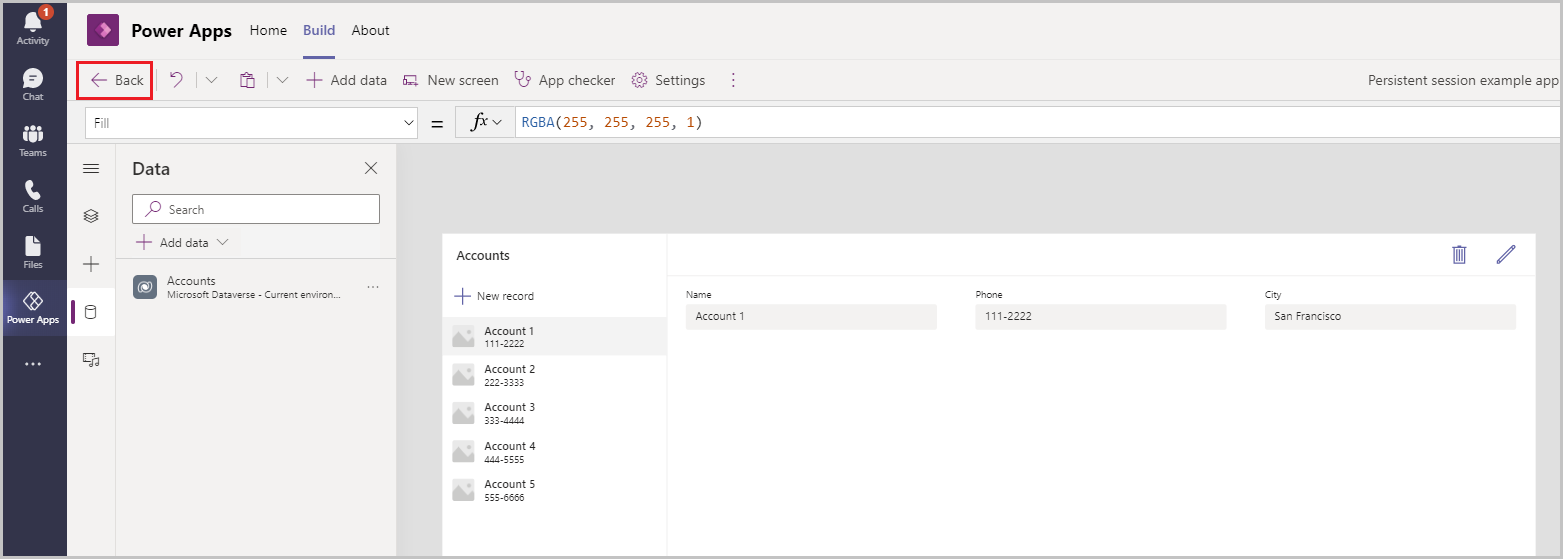Click the Account 2 image thumbnail
The width and height of the screenshot is (1563, 559).
[x=463, y=375]
